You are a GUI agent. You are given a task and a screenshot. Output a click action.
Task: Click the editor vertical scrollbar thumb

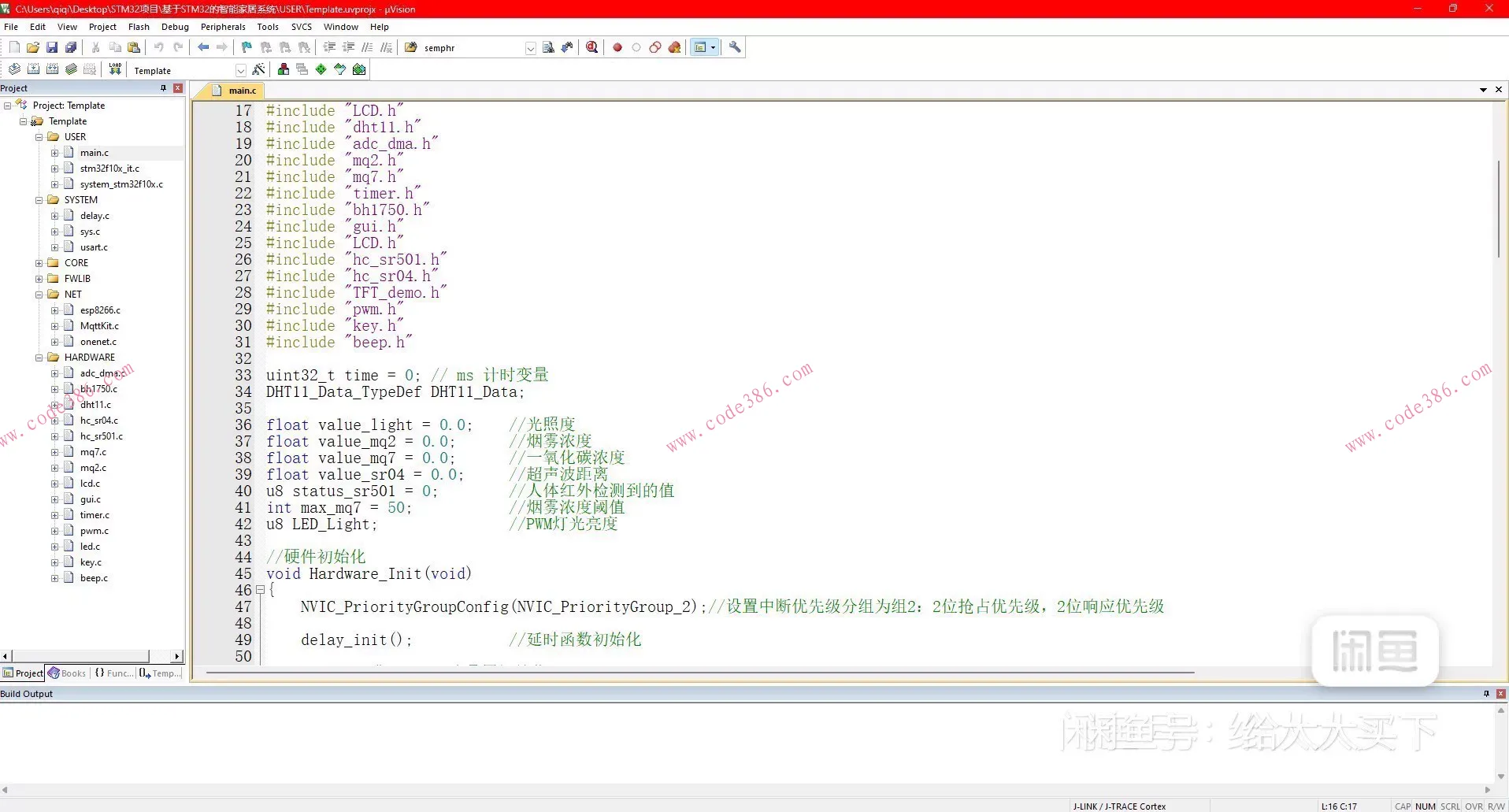(1499, 209)
